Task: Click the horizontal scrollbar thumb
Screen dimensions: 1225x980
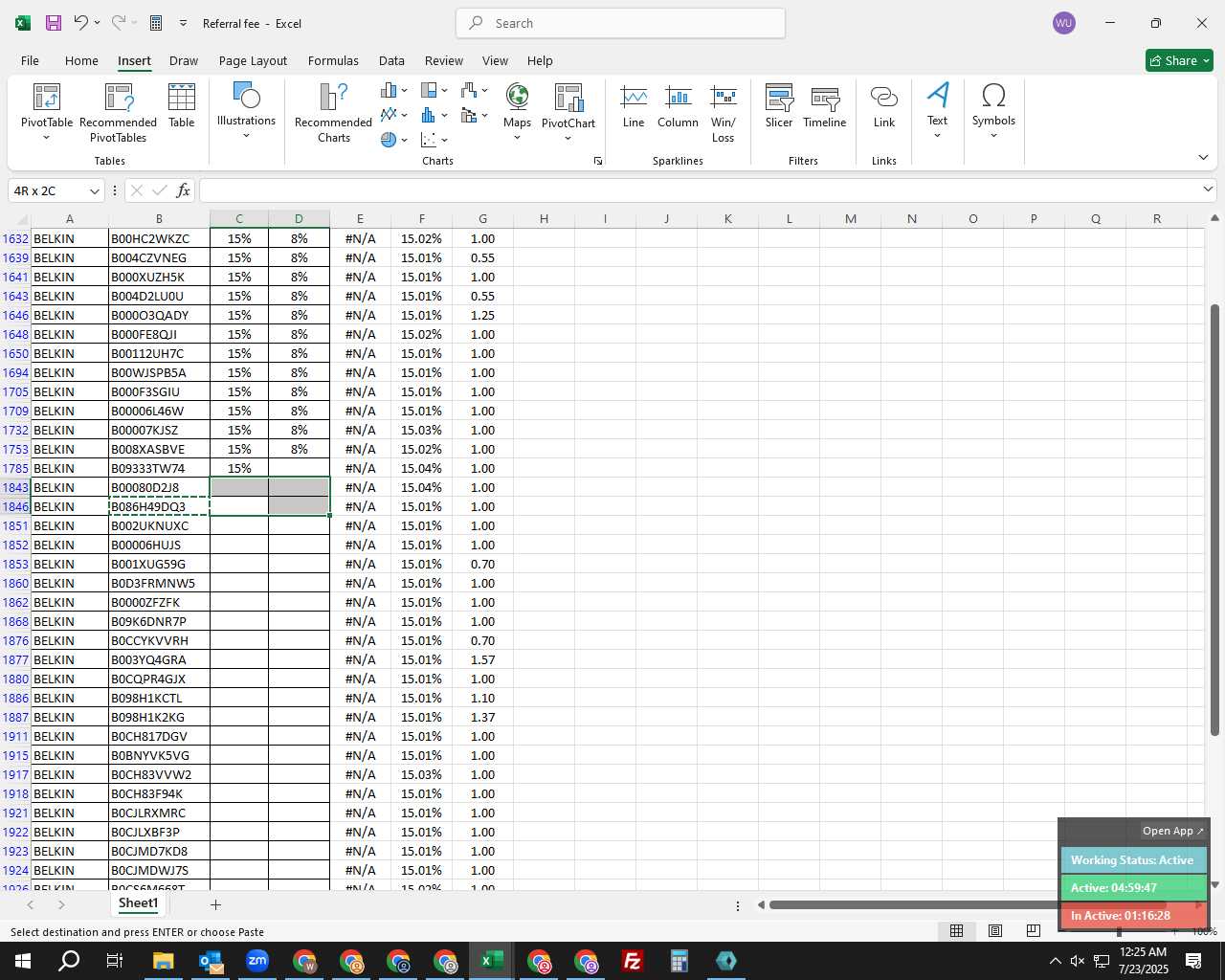Action: [x=967, y=904]
